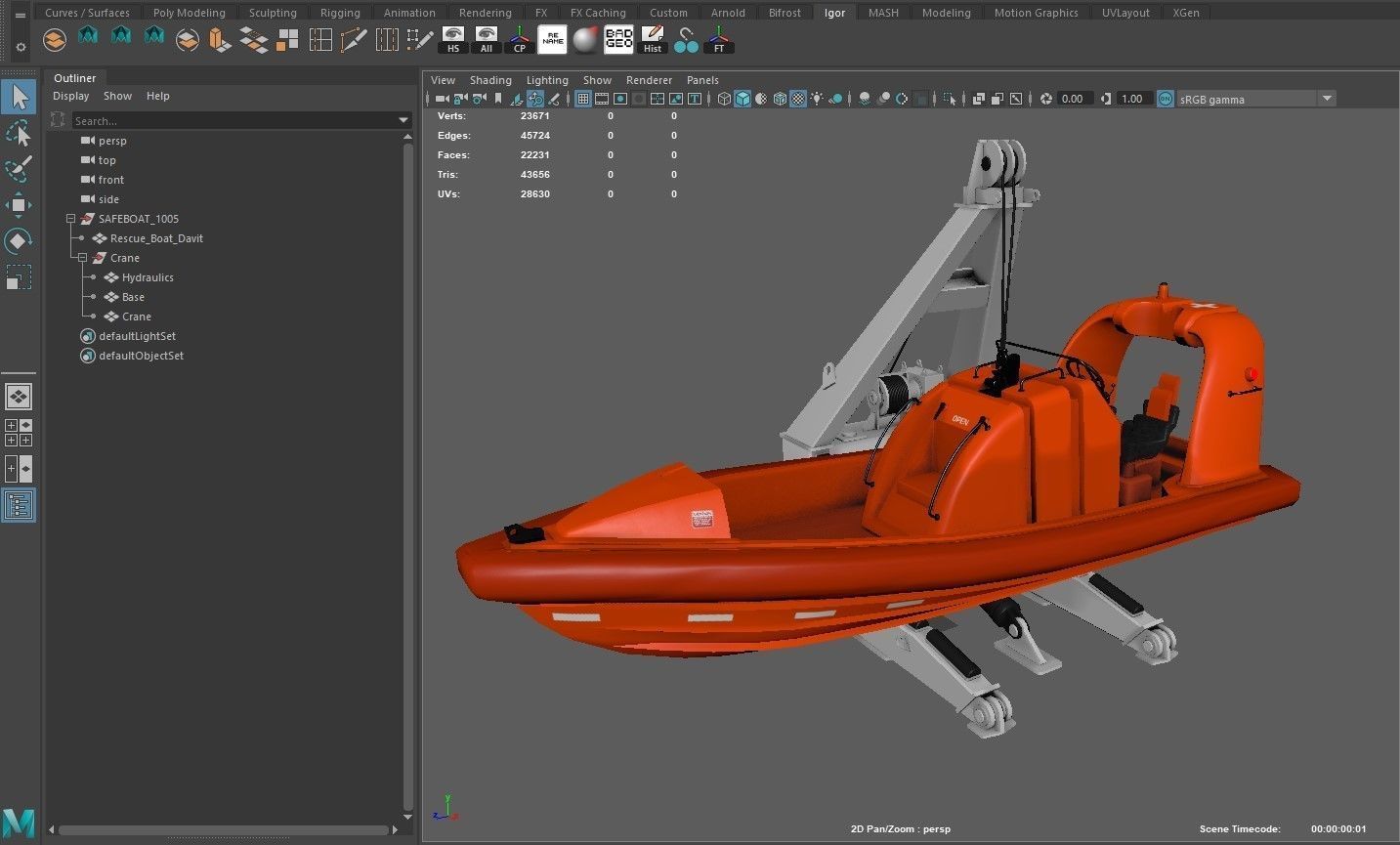Screen dimensions: 1400x845
Task: Click the exposure icon beside 0.00
Action: [x=1046, y=99]
